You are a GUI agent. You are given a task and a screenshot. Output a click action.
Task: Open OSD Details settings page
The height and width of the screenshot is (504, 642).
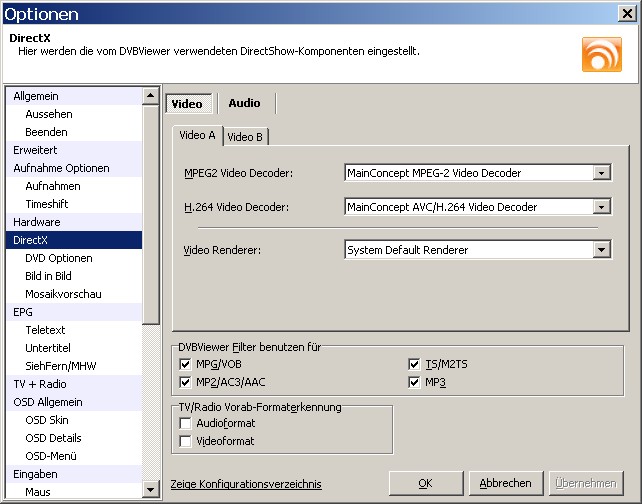point(74,438)
